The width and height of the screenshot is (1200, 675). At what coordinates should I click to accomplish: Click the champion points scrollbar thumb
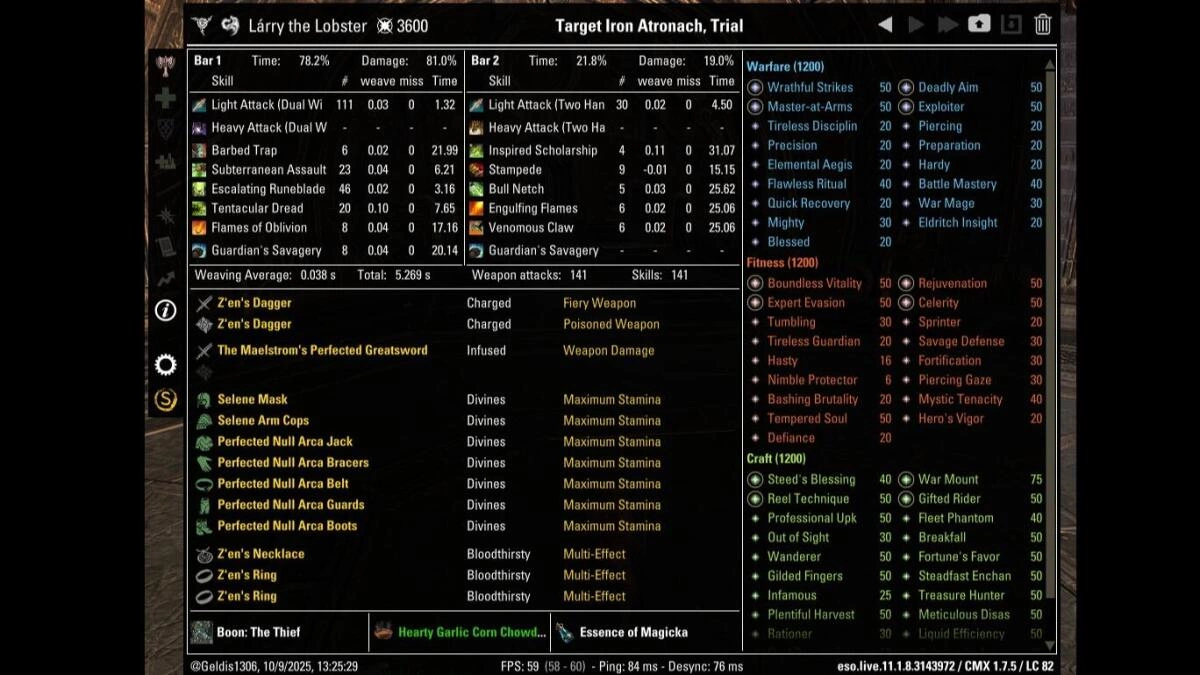pyautogui.click(x=1050, y=330)
